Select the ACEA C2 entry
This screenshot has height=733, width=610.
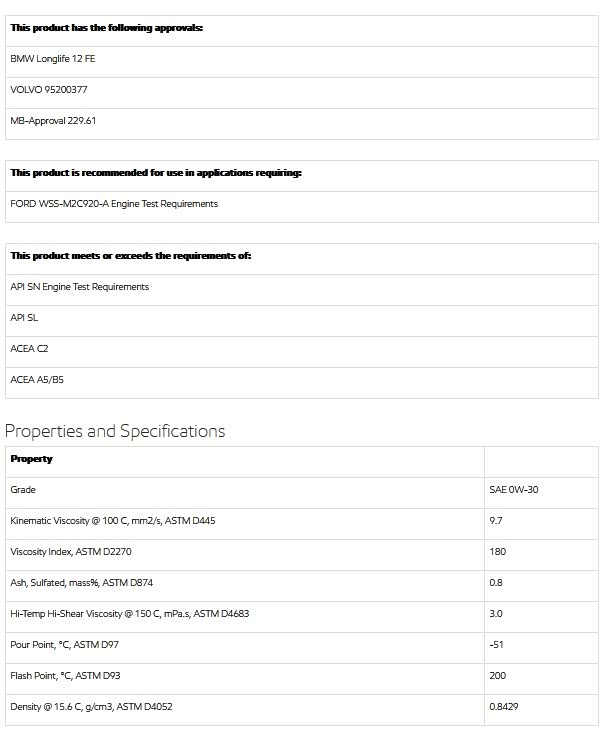click(x=30, y=349)
